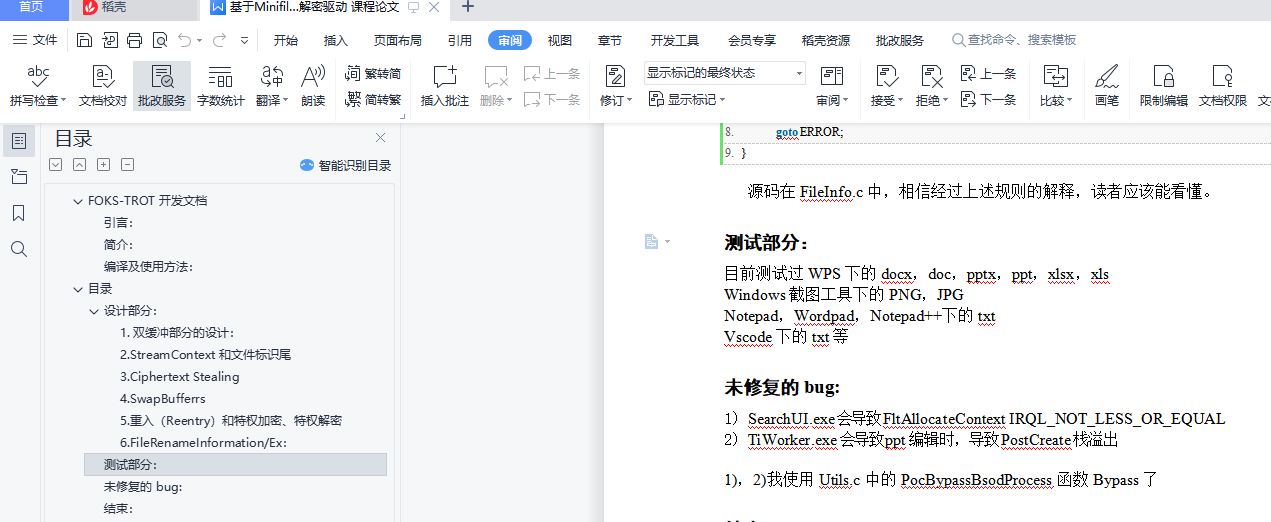Open the search panel in left sidebar
Viewport: 1271px width, 522px height.
(x=19, y=249)
